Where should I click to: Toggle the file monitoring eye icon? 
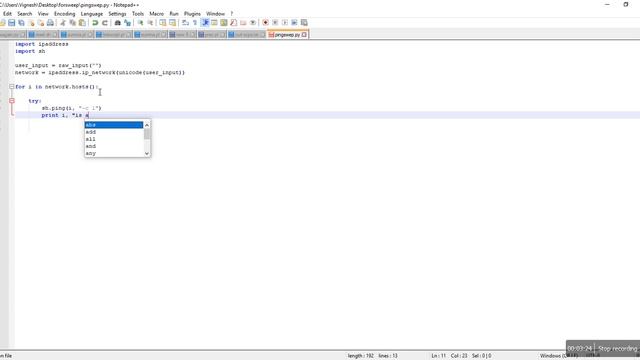[253, 23]
